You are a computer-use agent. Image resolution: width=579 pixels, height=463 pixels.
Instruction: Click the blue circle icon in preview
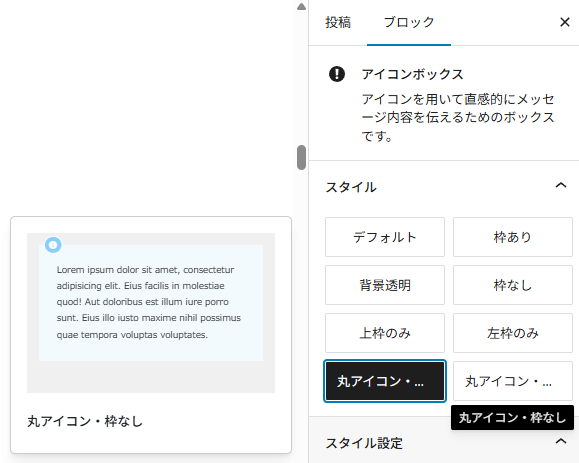click(53, 245)
